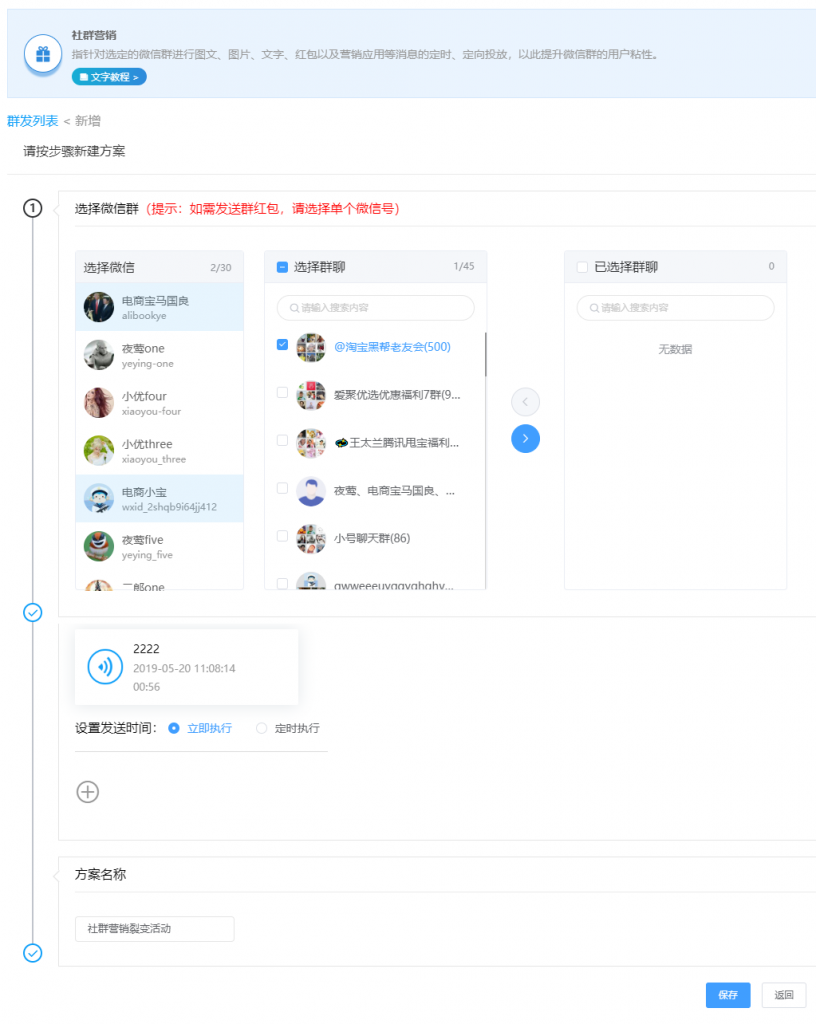
Task: Select WeChat account 小优three
Action: click(159, 451)
